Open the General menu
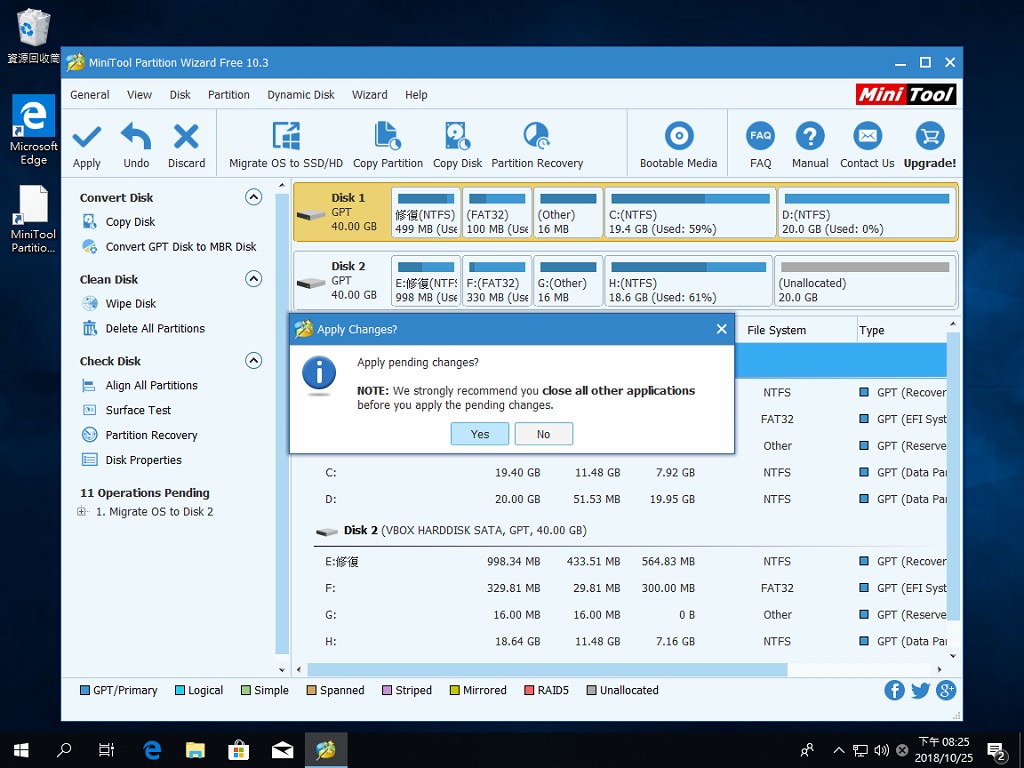Viewport: 1024px width, 768px height. point(89,95)
